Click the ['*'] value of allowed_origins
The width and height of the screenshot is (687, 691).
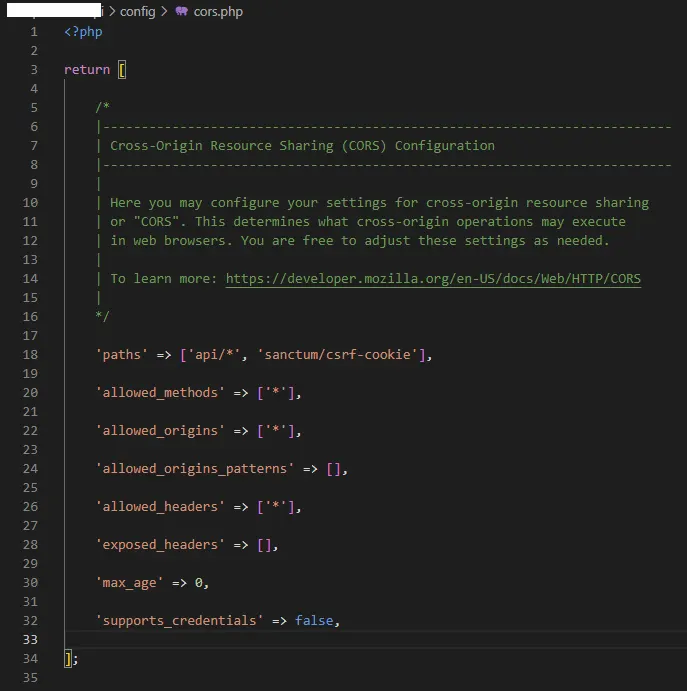coord(276,431)
